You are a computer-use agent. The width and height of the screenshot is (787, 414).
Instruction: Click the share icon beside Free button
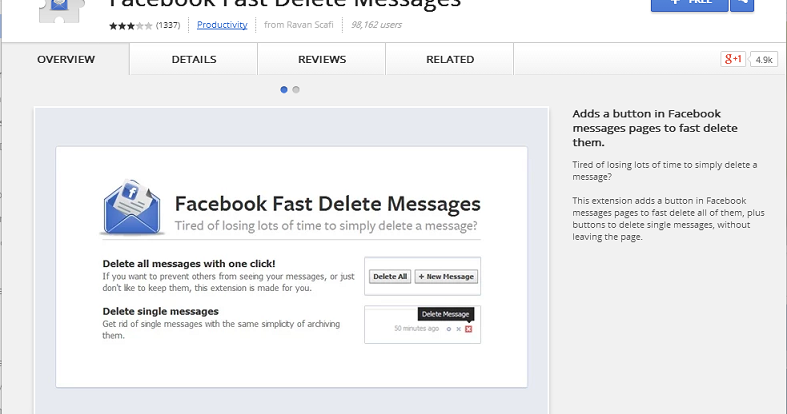(742, 4)
